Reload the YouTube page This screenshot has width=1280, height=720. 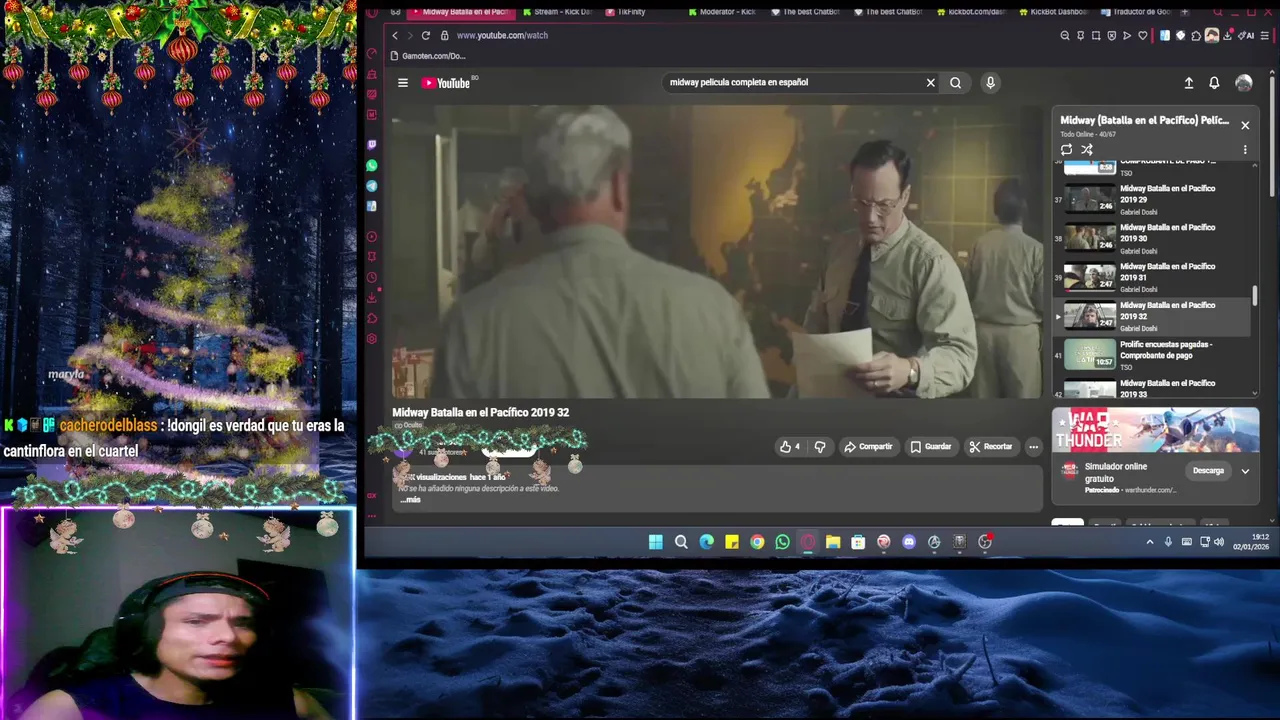(x=426, y=35)
